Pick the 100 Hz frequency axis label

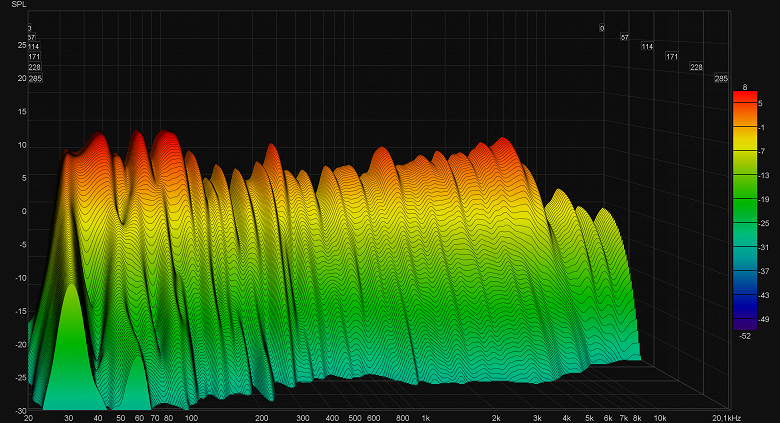(191, 417)
